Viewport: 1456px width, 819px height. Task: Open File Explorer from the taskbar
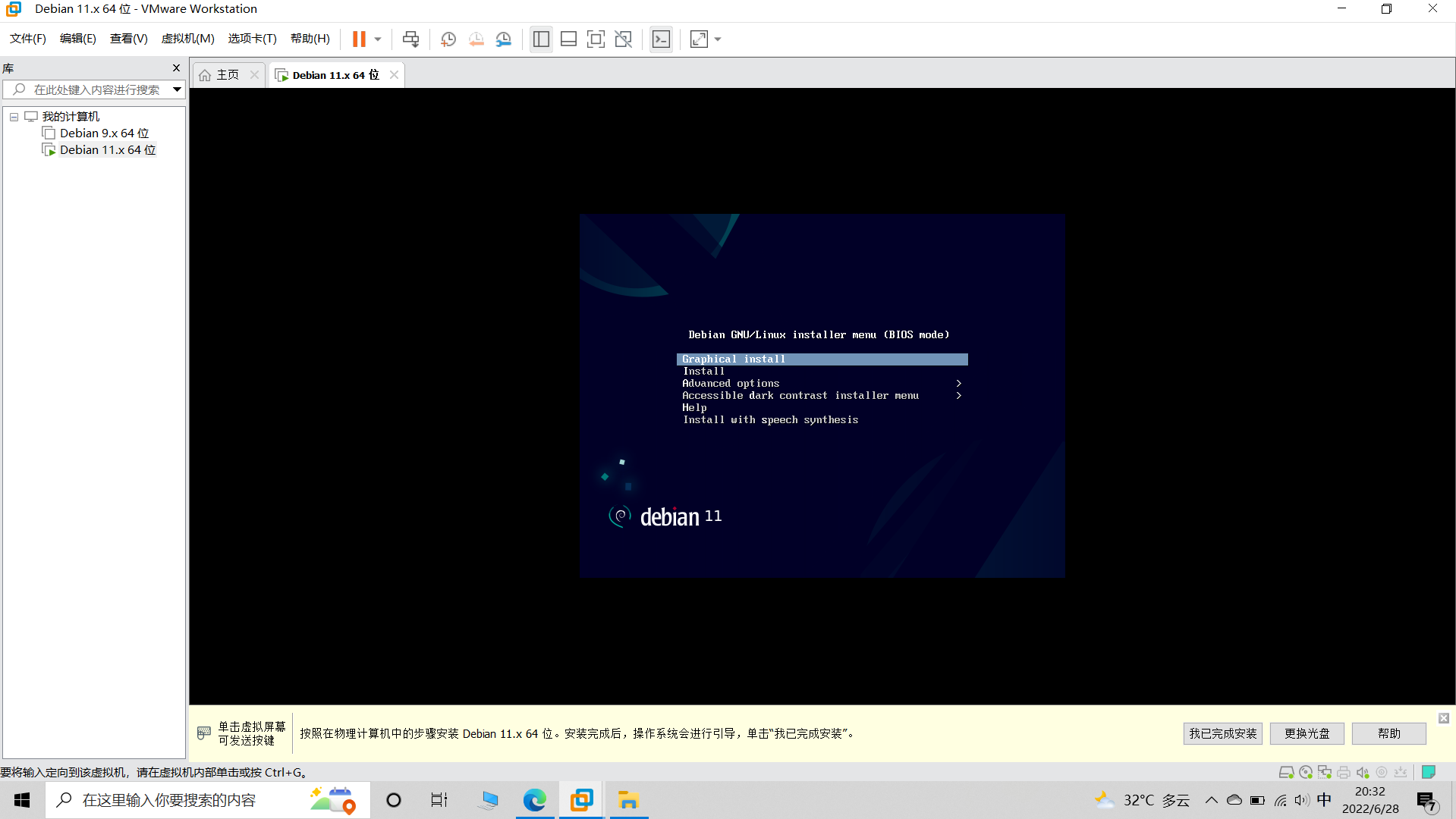[628, 800]
